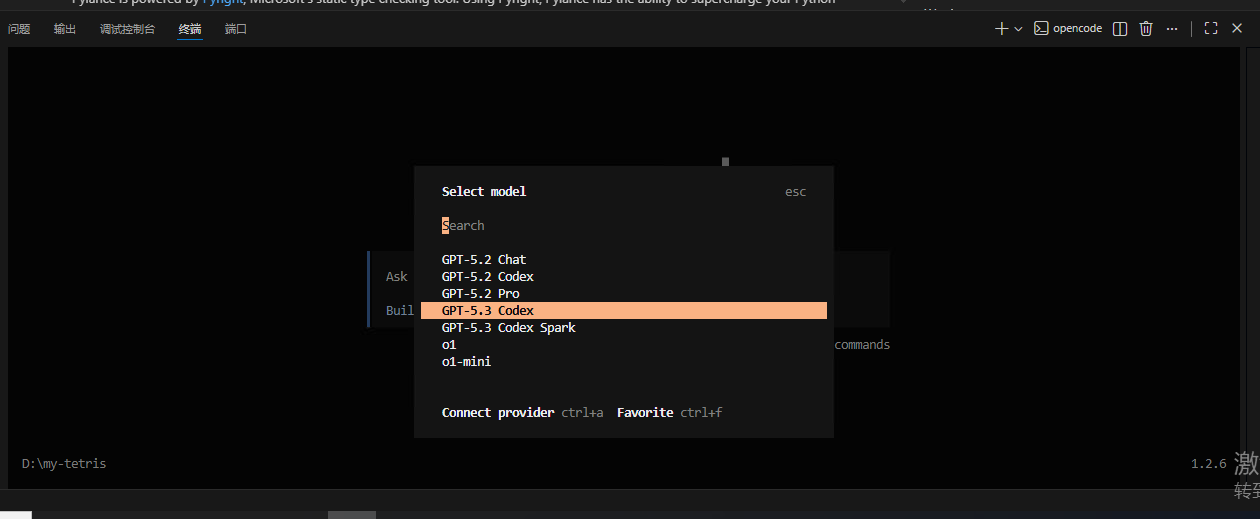Image resolution: width=1260 pixels, height=519 pixels.
Task: Maximize the panel size
Action: (1211, 29)
